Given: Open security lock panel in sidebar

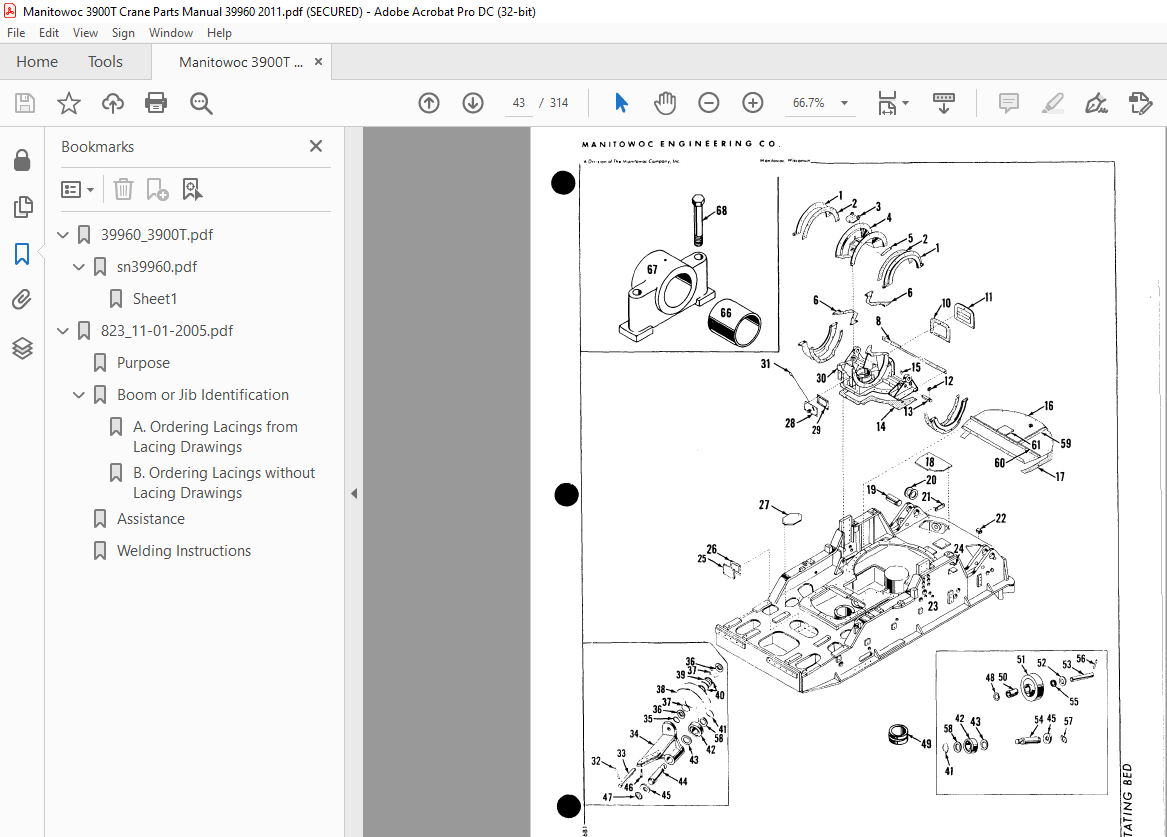Looking at the screenshot, I should (x=22, y=160).
